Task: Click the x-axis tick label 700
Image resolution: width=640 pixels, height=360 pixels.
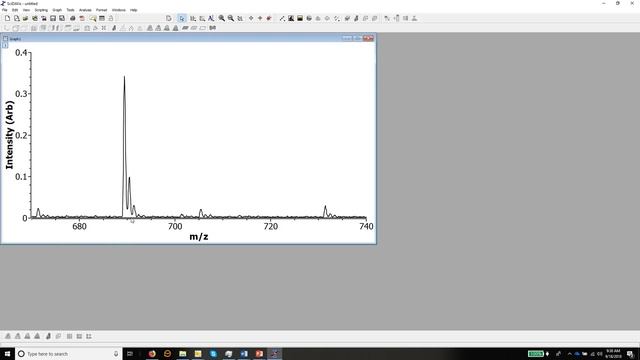Action: pyautogui.click(x=175, y=227)
